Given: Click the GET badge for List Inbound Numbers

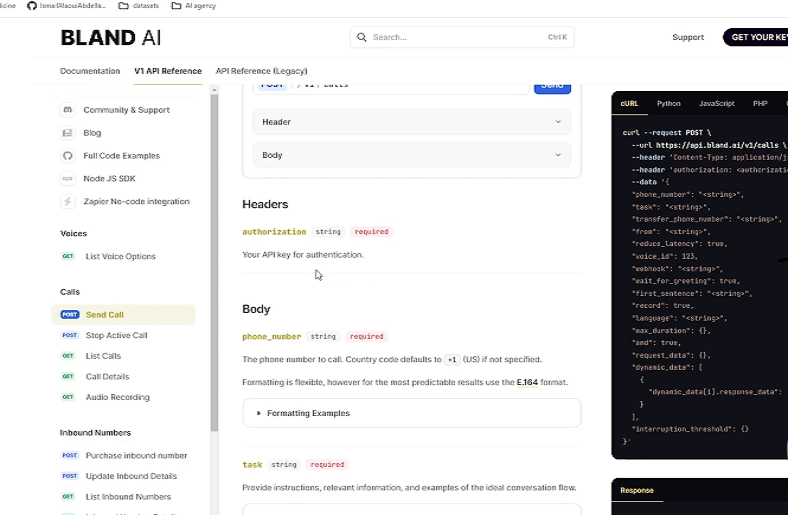Looking at the screenshot, I should point(68,496).
